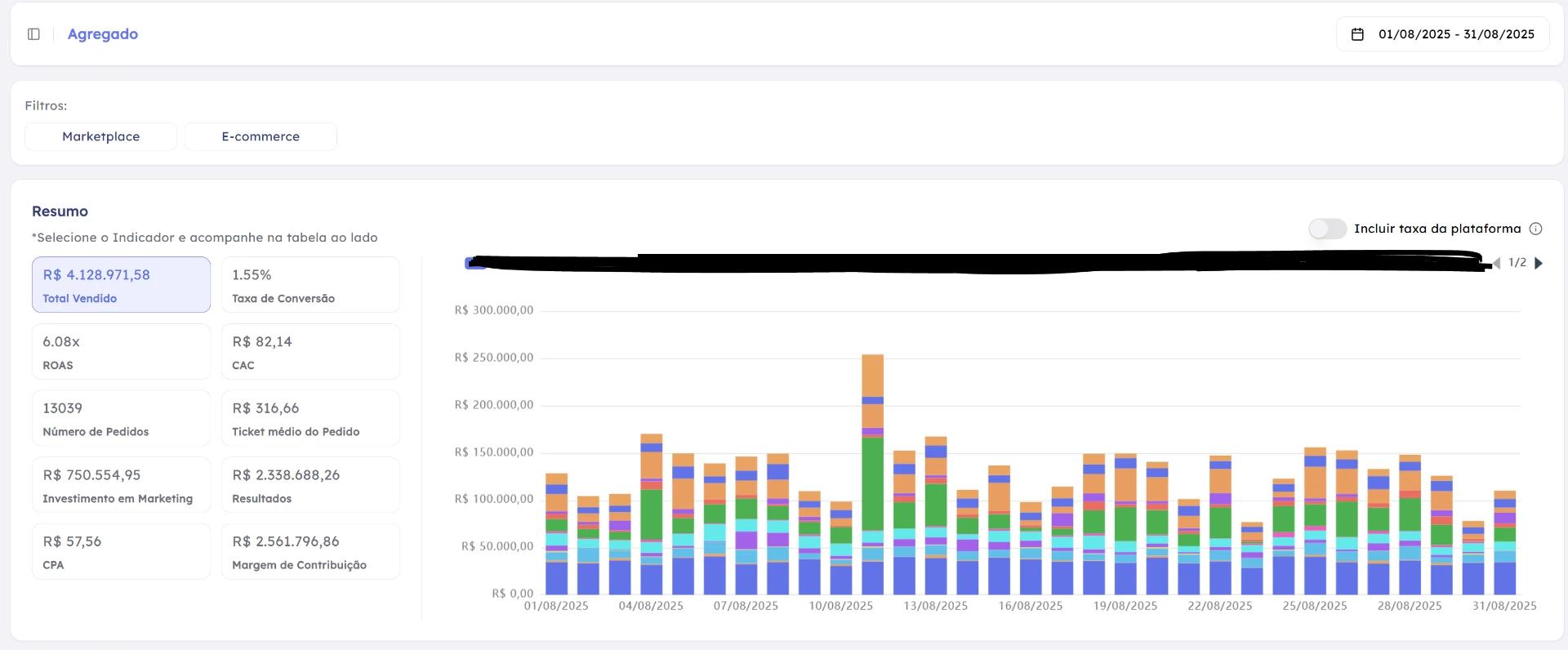Click the R$ 50.000,00 axis label

pyautogui.click(x=497, y=546)
